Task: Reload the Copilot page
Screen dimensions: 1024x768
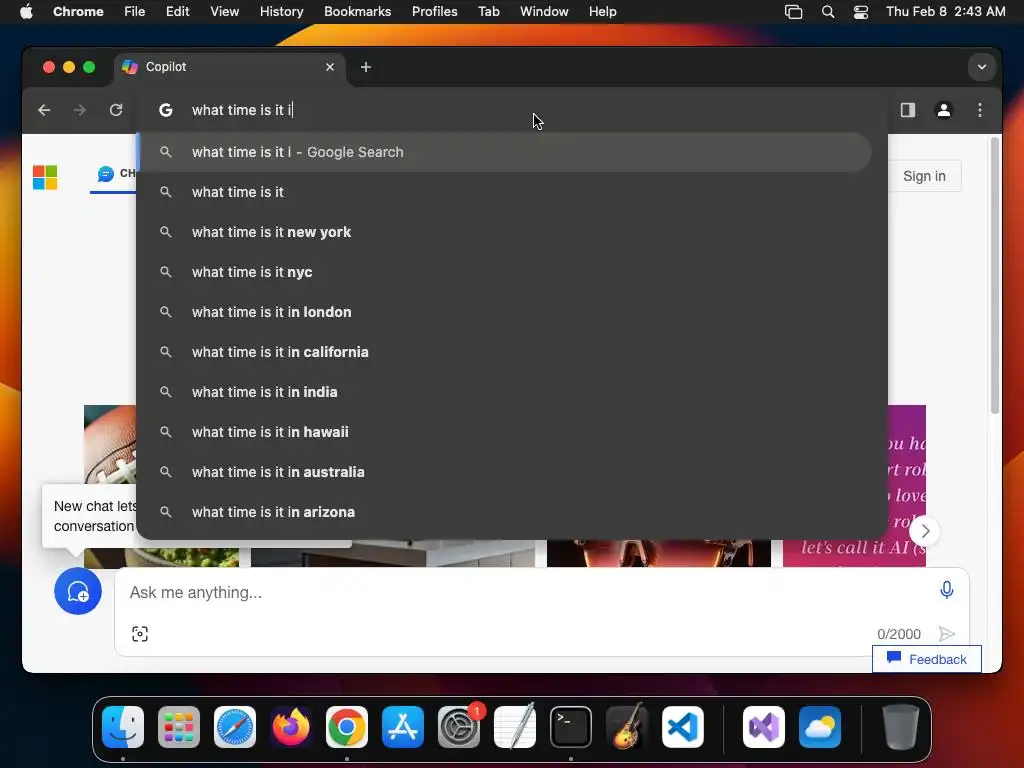Action: click(116, 110)
